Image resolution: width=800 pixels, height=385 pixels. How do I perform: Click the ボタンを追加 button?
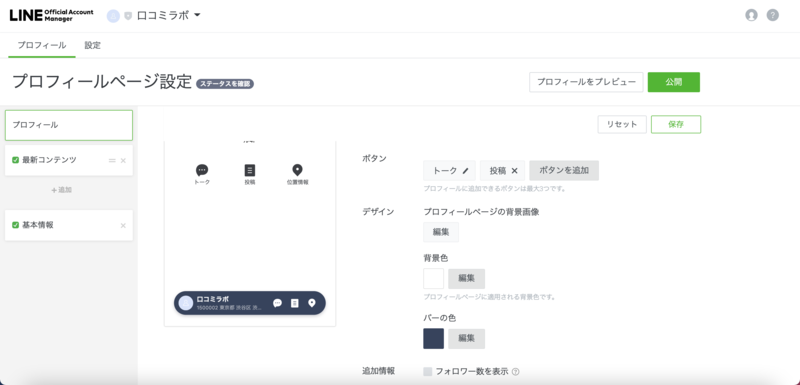click(564, 171)
